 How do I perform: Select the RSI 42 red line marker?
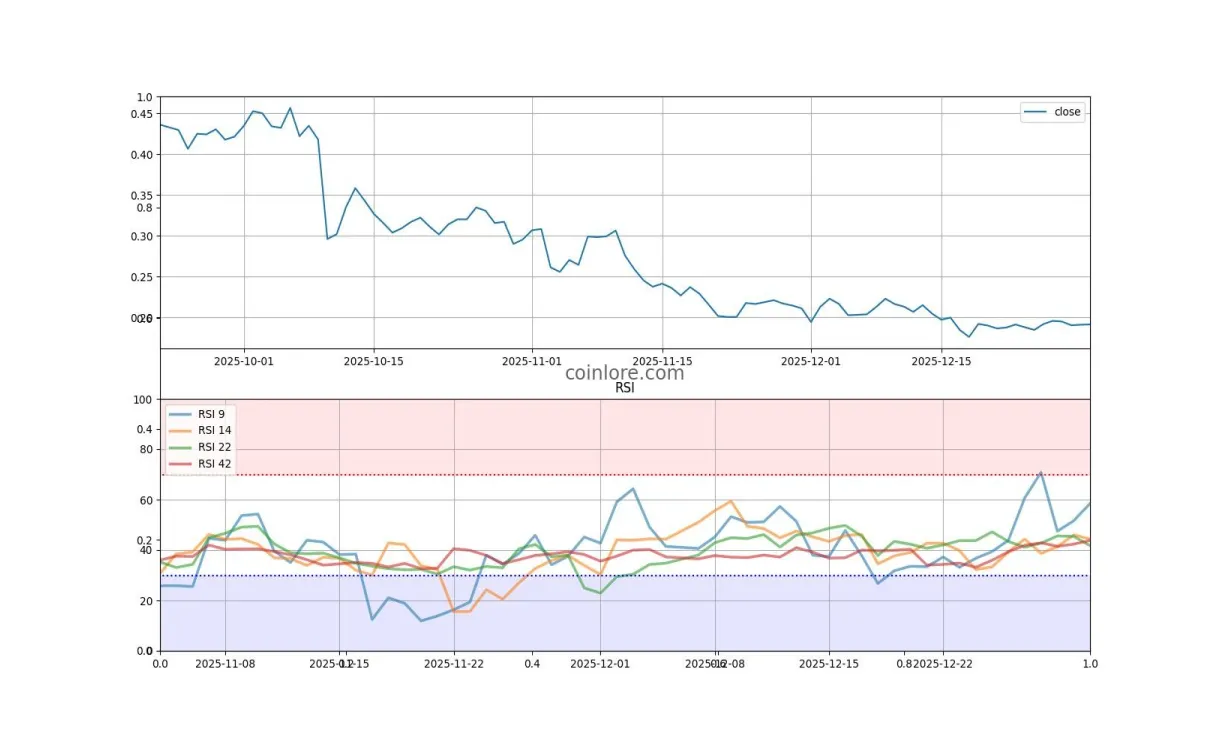click(x=181, y=464)
